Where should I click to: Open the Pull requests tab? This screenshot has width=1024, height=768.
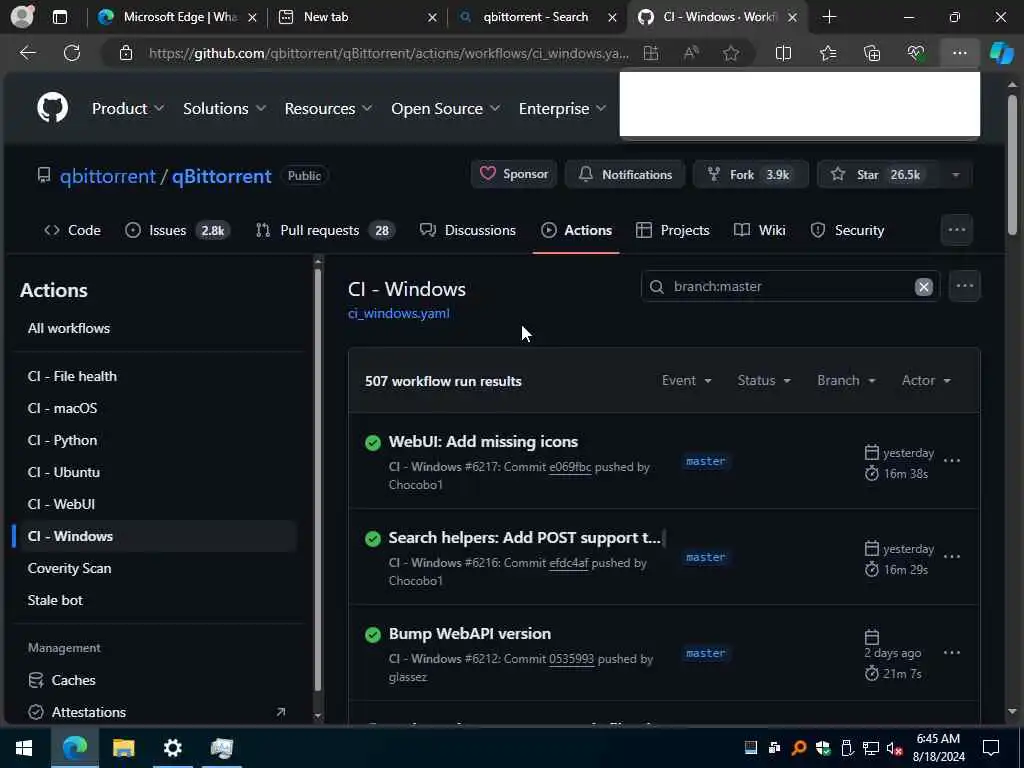tap(325, 230)
